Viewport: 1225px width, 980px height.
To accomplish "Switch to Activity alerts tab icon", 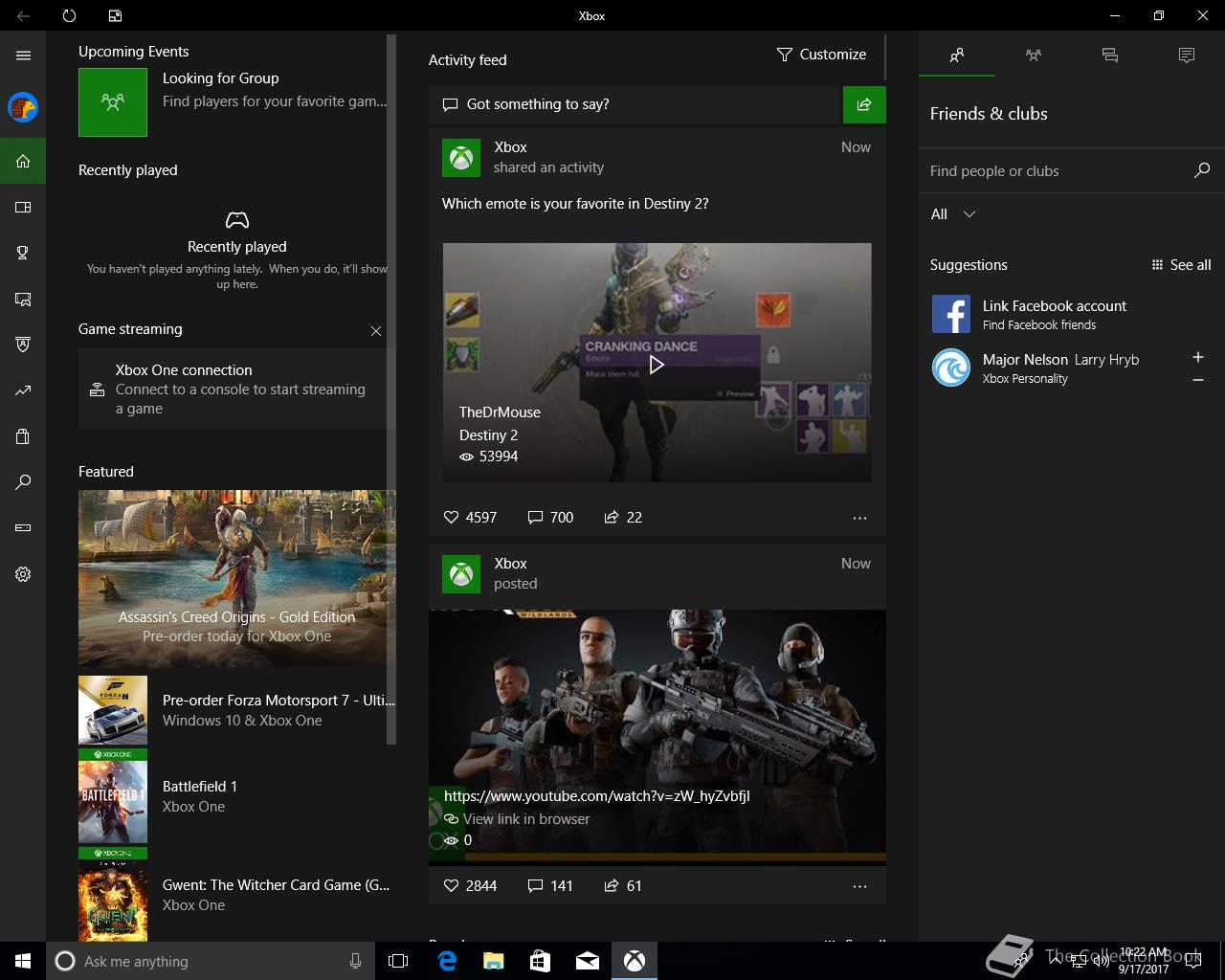I will (x=1187, y=56).
